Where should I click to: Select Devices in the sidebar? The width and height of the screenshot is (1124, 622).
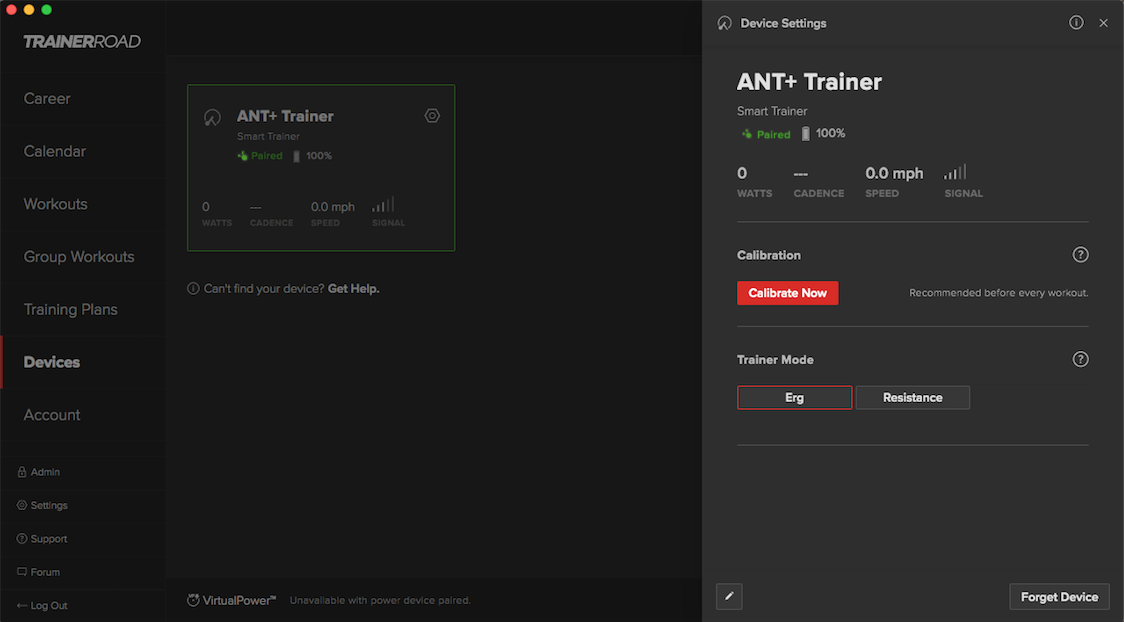(x=52, y=362)
